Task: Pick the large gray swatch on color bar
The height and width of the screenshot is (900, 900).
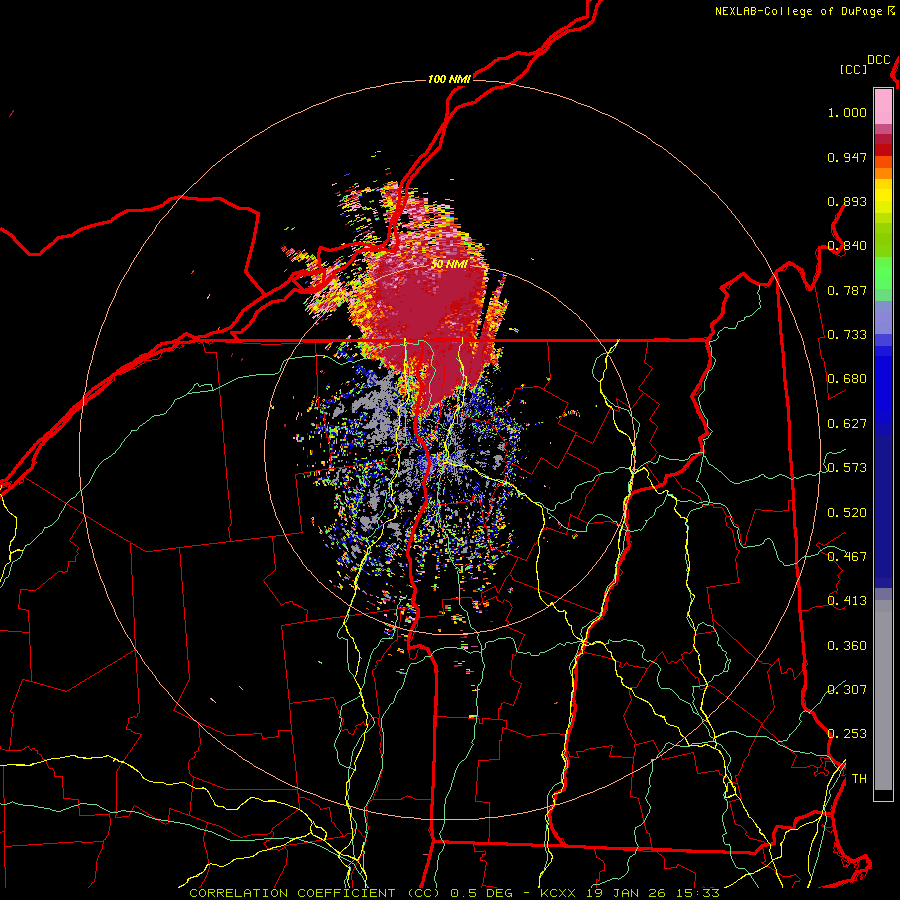Action: 883,695
